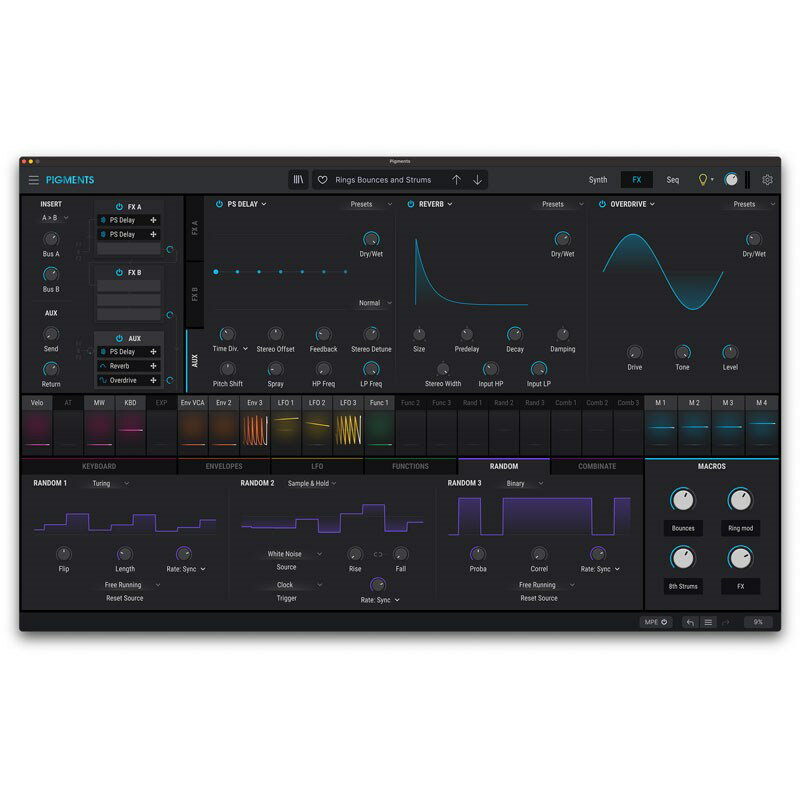Viewport: 800px width, 800px height.
Task: Open the COMBINATE modulation tab
Action: 597,466
